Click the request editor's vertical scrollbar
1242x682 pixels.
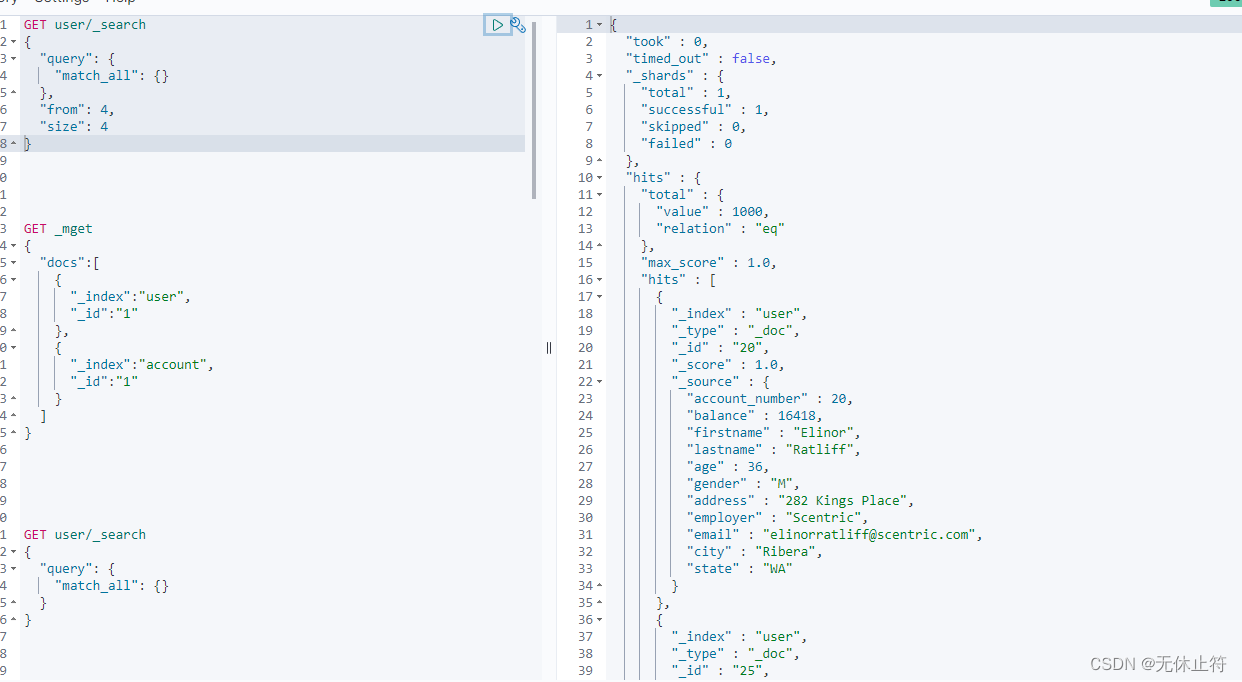coord(534,110)
